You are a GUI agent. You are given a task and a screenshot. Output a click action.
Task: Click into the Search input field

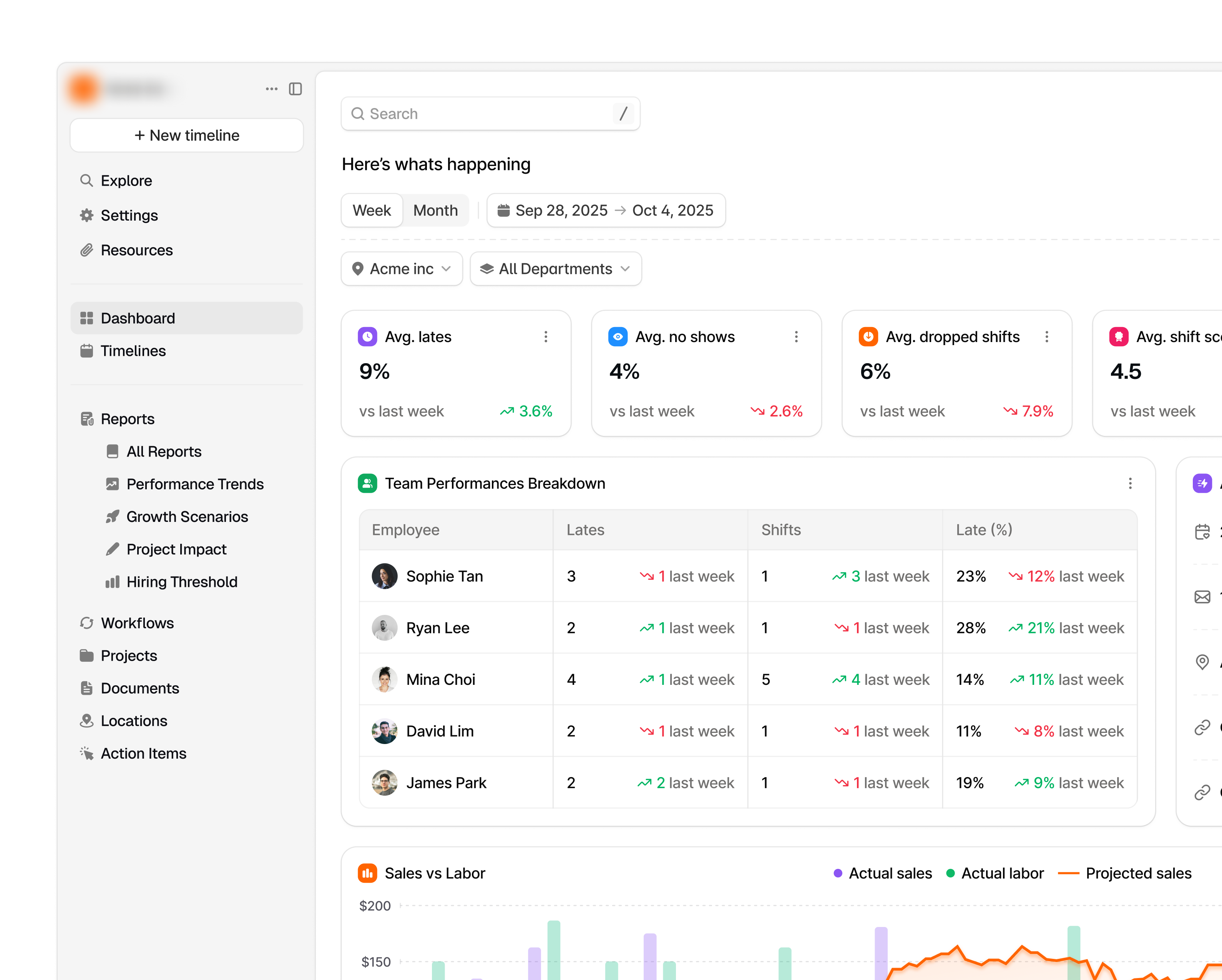(487, 114)
